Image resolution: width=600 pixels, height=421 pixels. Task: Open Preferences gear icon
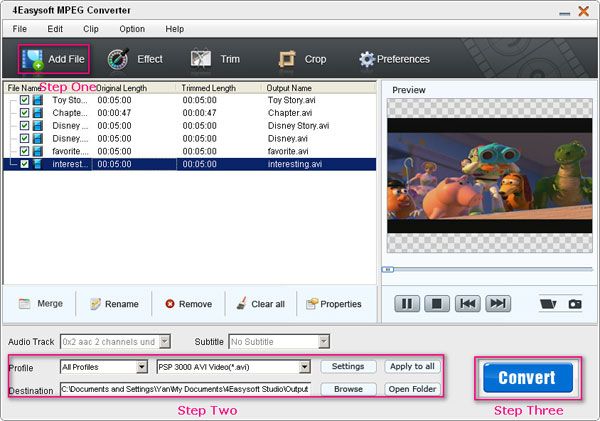(x=367, y=59)
